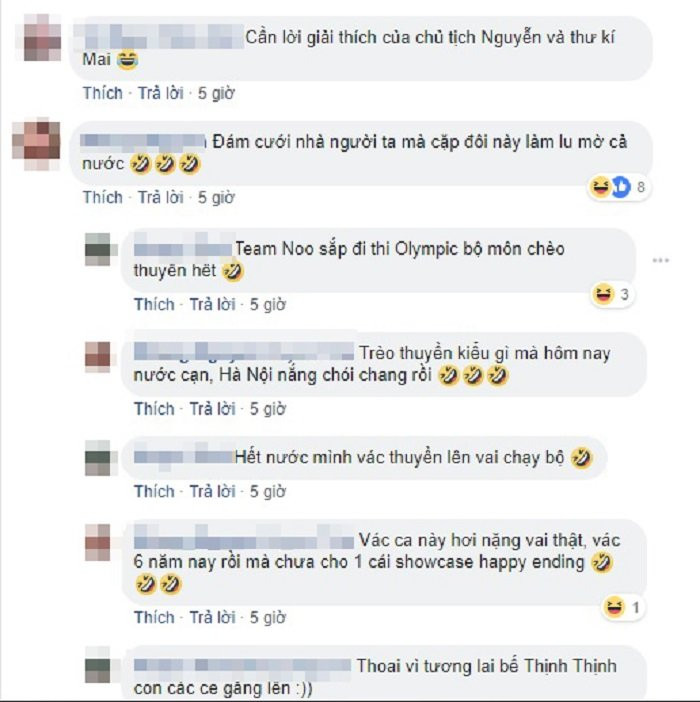View the haha reaction count of 3
The image size is (700, 702).
[612, 295]
